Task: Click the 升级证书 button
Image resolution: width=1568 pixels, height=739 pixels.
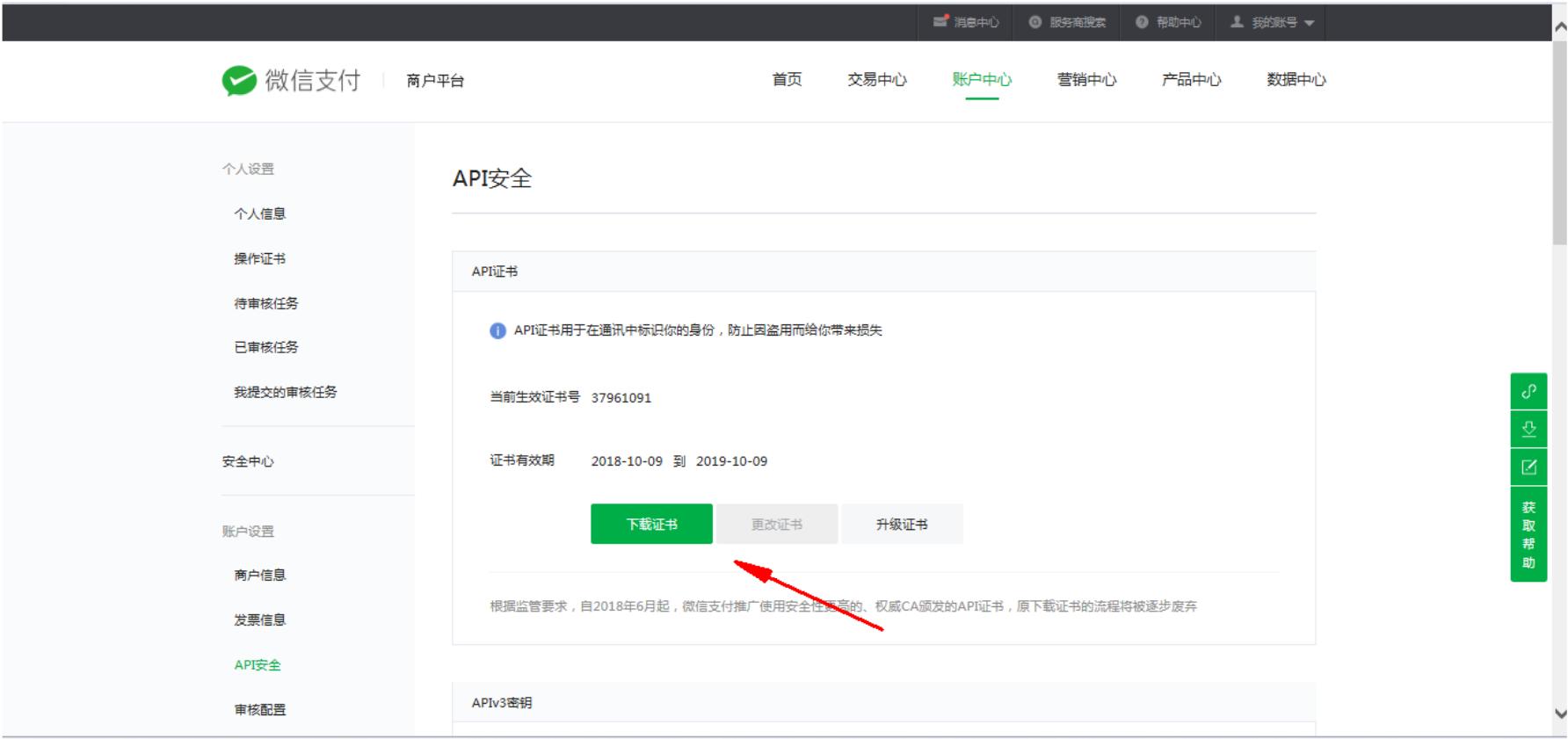Action: click(x=902, y=524)
